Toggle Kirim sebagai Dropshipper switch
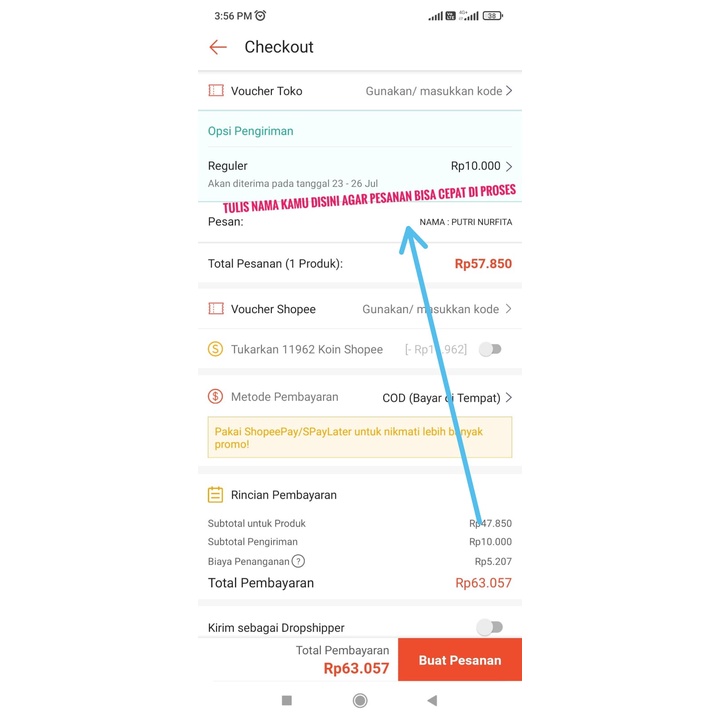This screenshot has height=720, width=720. [490, 627]
